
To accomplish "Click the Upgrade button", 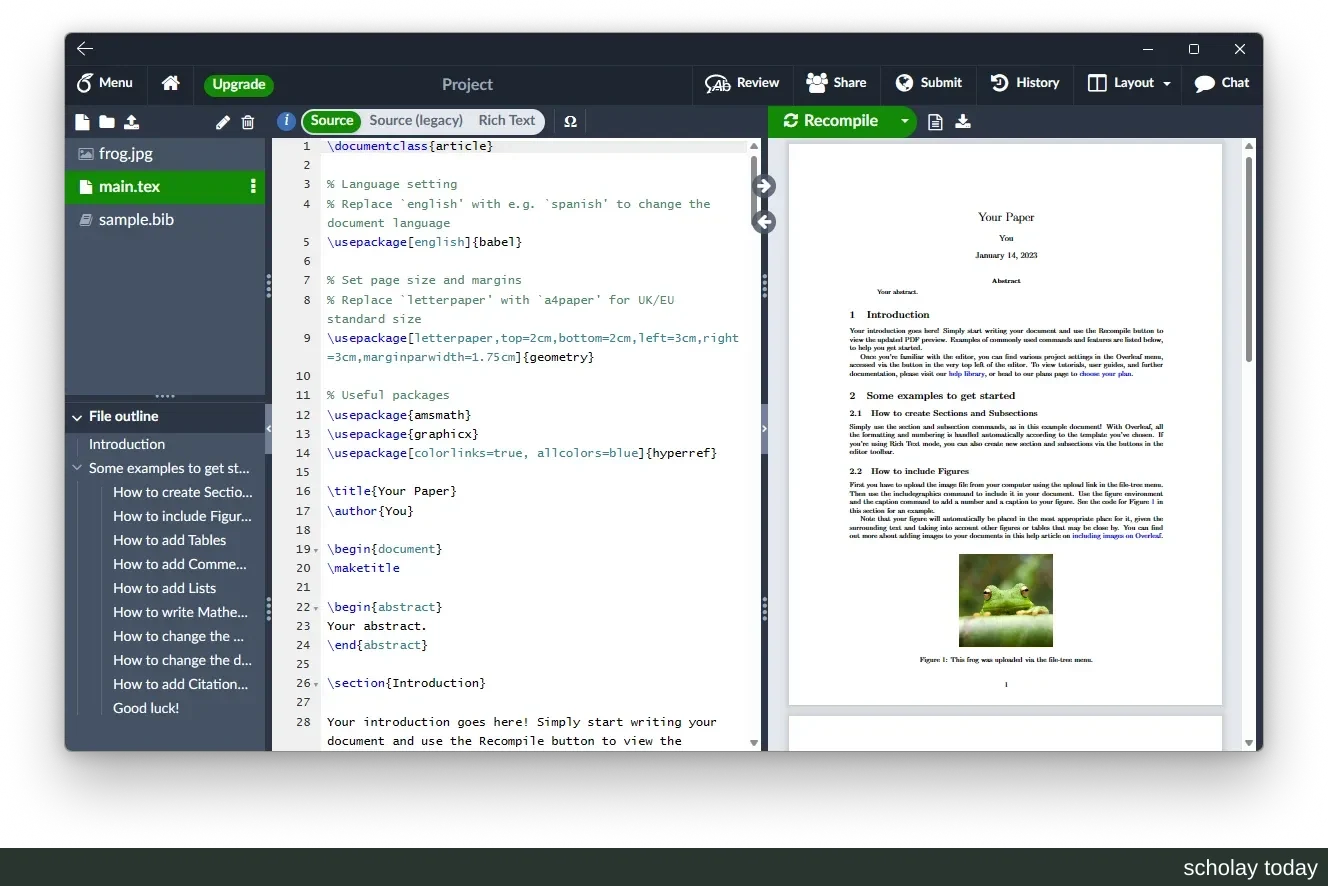I will [239, 84].
